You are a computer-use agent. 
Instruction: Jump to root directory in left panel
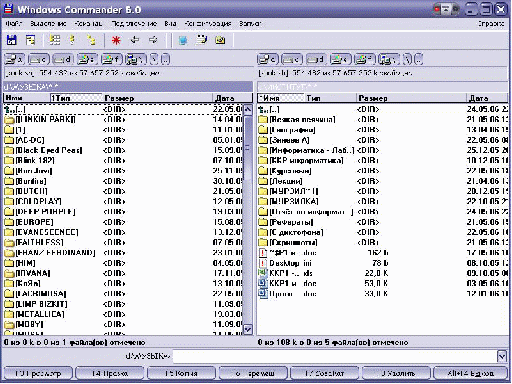point(154,59)
